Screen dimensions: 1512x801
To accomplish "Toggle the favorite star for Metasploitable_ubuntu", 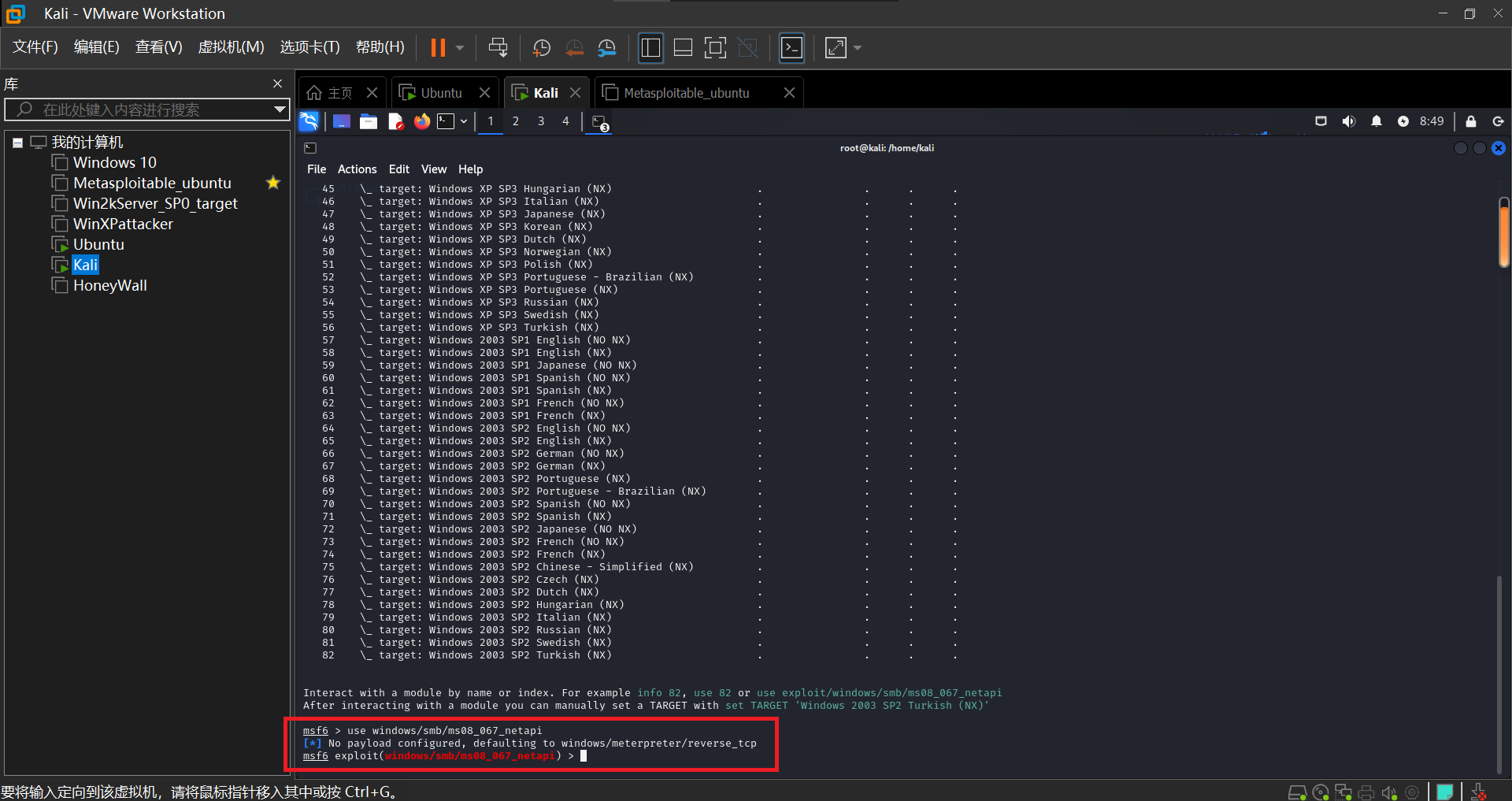I will pos(273,183).
